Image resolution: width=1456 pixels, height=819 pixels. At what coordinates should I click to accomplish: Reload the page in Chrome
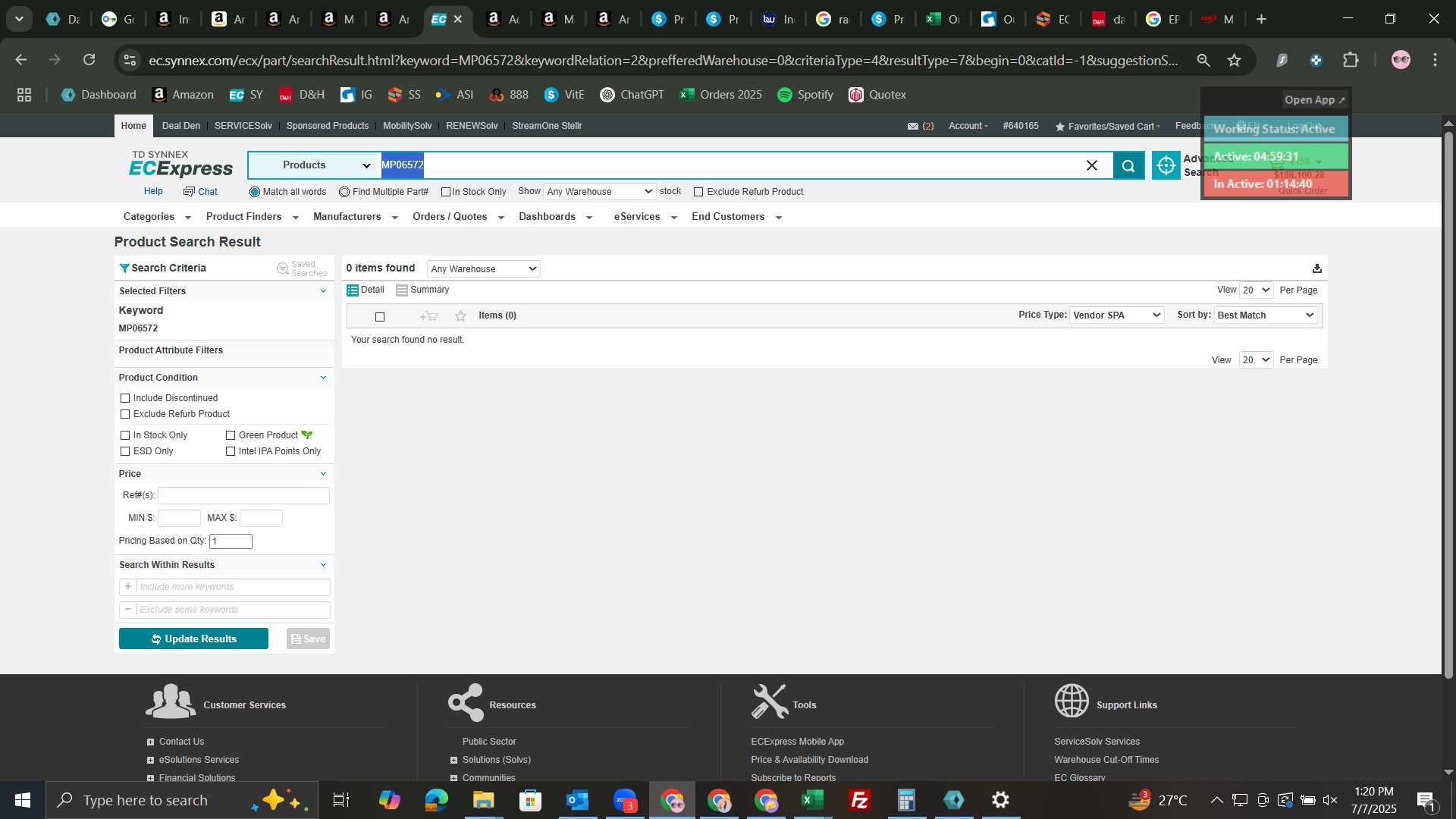pyautogui.click(x=89, y=60)
